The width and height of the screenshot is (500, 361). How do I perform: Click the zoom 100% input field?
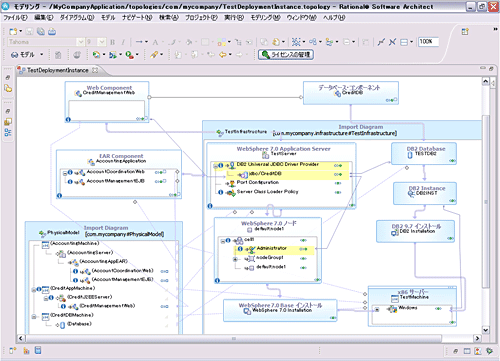click(x=428, y=42)
